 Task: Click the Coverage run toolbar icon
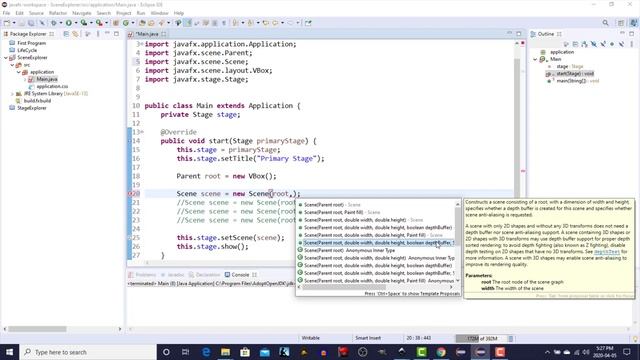click(x=84, y=23)
